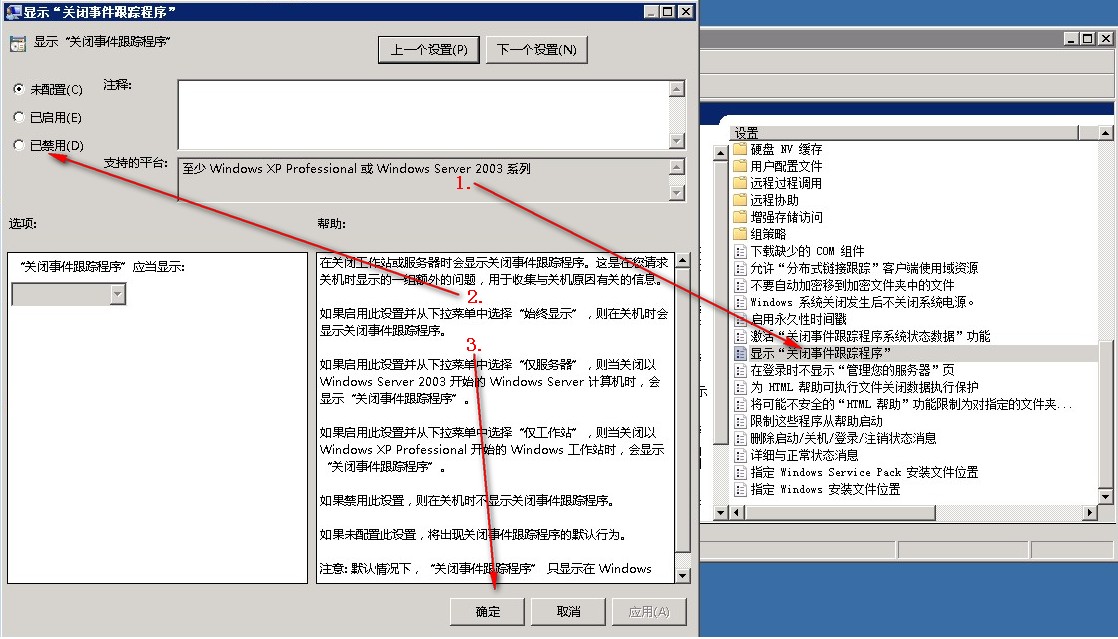Select the 已禁用(D) radio button
This screenshot has height=639, width=1118.
click(19, 145)
